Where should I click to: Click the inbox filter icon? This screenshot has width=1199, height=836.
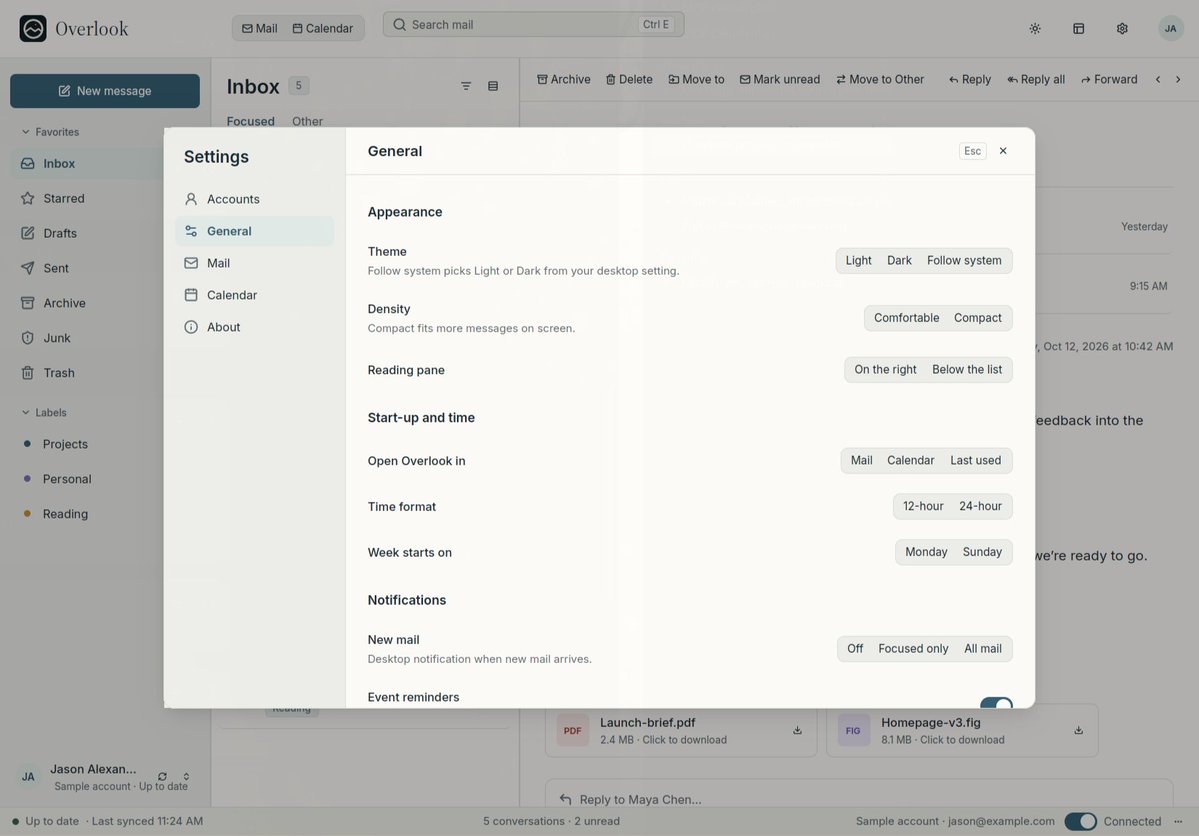(x=466, y=86)
